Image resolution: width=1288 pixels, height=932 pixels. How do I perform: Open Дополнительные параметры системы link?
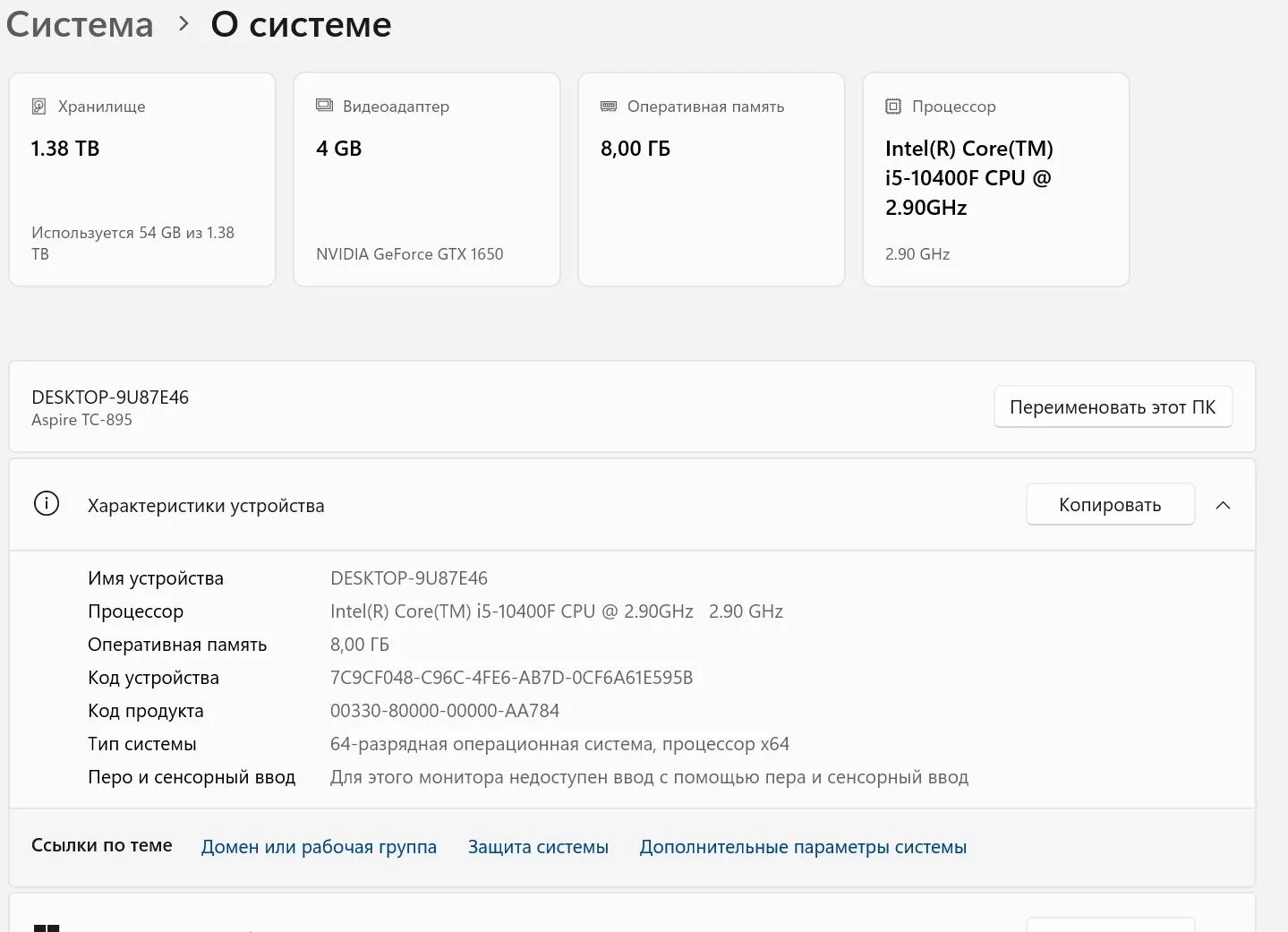[803, 847]
